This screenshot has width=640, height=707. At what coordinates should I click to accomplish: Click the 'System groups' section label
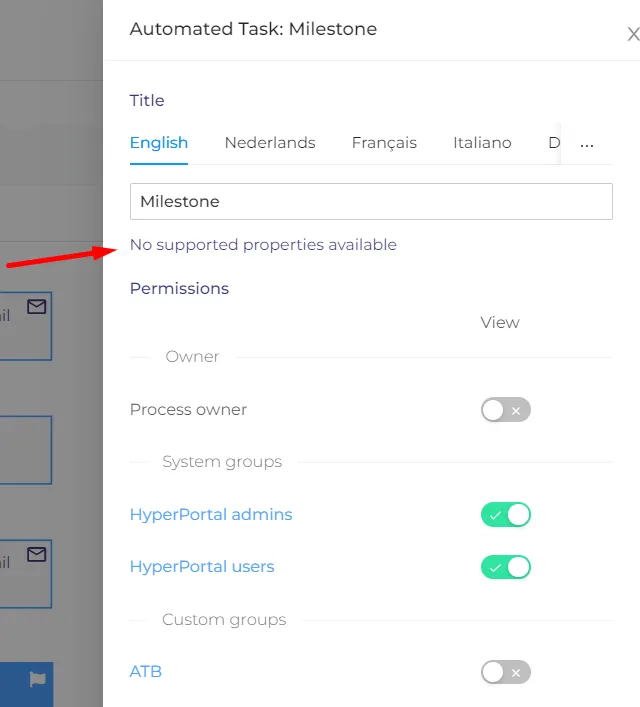coord(222,462)
